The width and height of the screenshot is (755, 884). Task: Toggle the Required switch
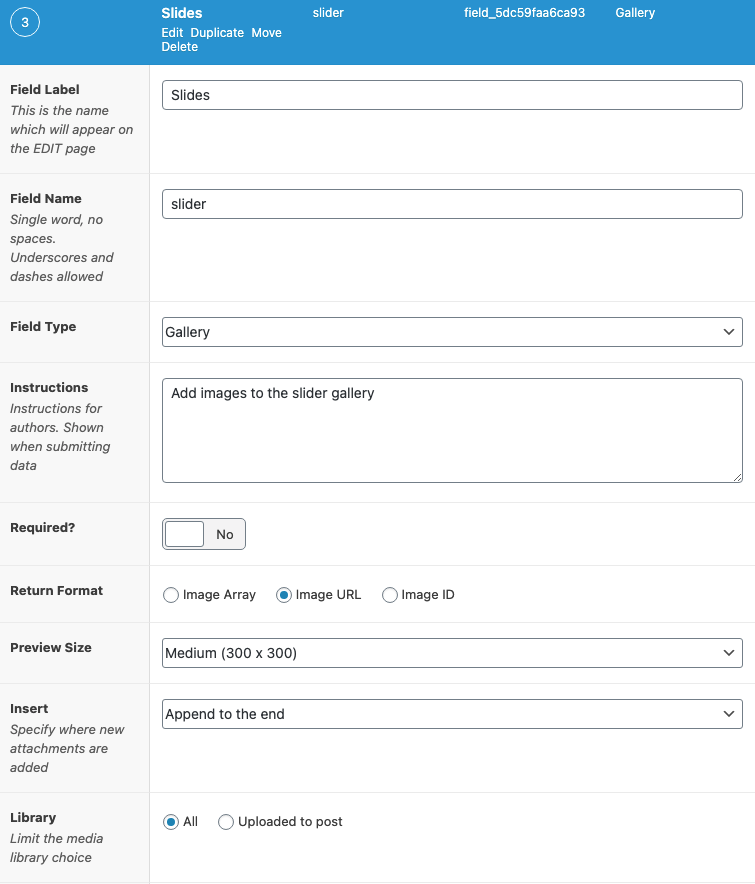(204, 534)
